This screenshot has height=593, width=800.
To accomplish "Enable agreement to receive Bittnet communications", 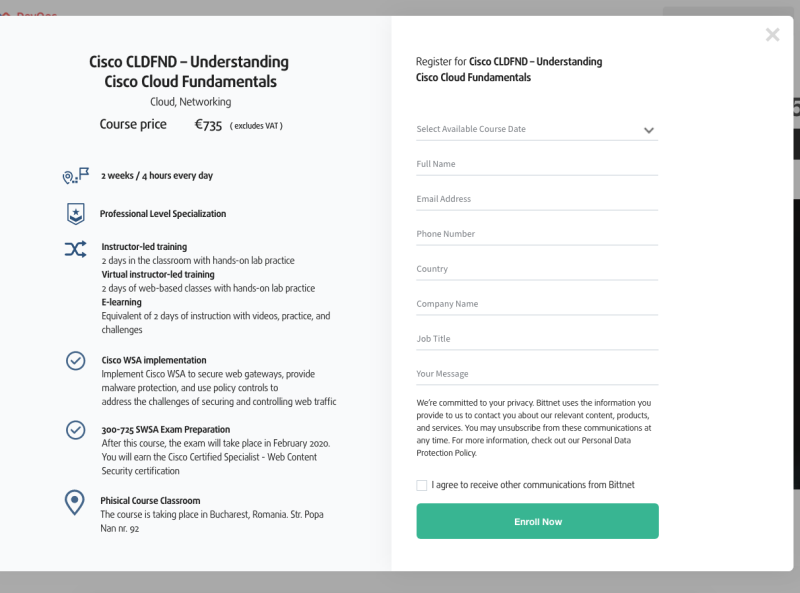I will (x=422, y=485).
